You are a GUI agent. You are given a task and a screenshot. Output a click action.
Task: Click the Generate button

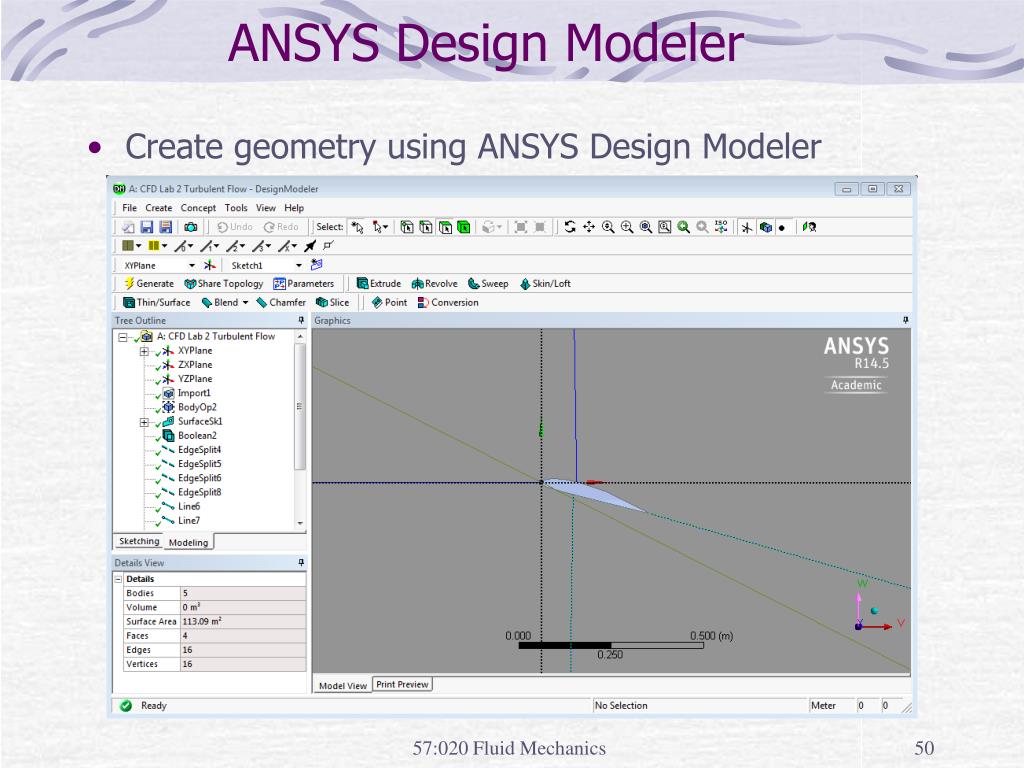click(148, 283)
